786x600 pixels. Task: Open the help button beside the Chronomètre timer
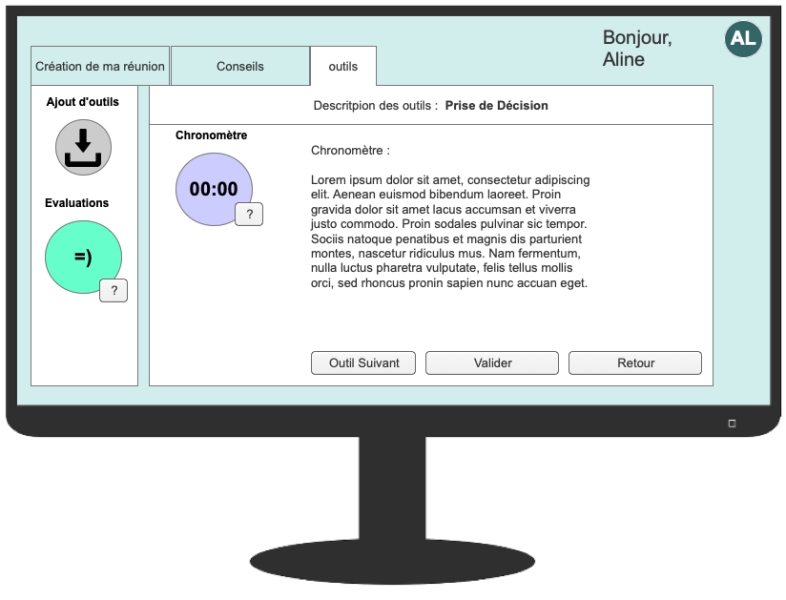click(249, 214)
